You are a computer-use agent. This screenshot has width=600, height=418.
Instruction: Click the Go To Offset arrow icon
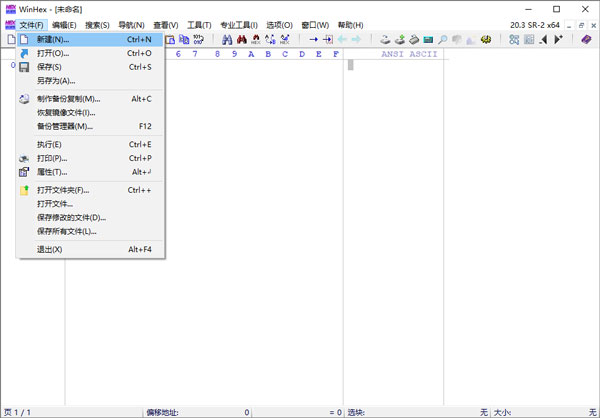coord(313,39)
